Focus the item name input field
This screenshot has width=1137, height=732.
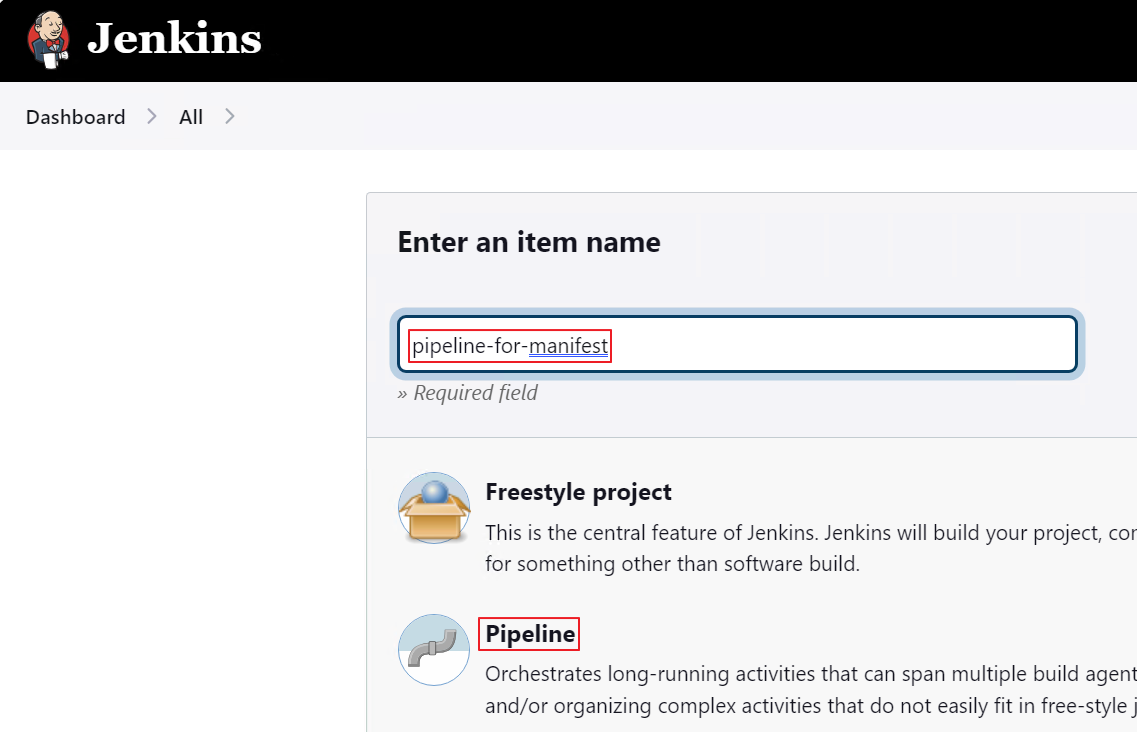point(737,345)
